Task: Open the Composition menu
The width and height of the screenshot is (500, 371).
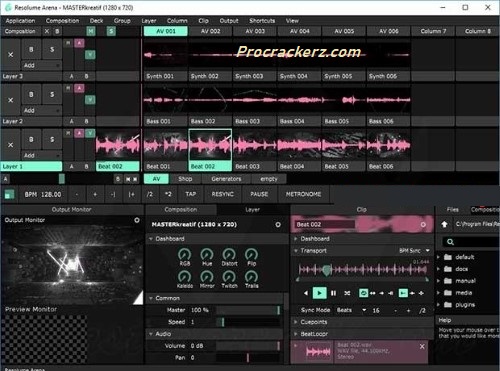Action: [62, 21]
